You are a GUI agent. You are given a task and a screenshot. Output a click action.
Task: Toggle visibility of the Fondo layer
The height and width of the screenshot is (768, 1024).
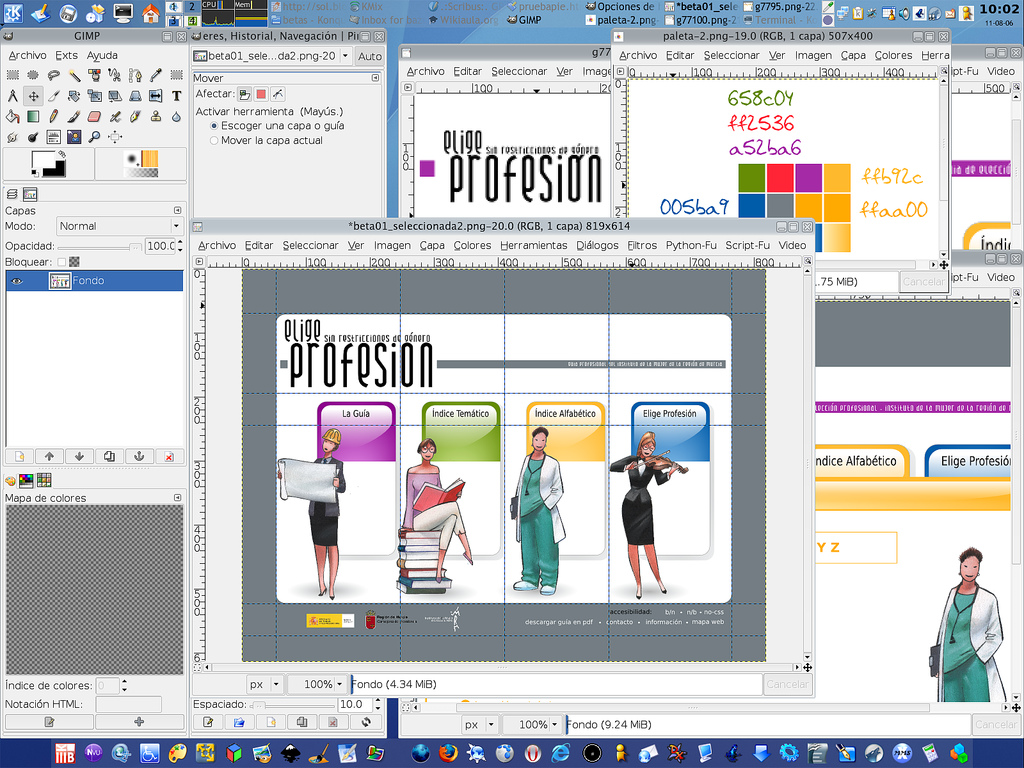pos(17,281)
